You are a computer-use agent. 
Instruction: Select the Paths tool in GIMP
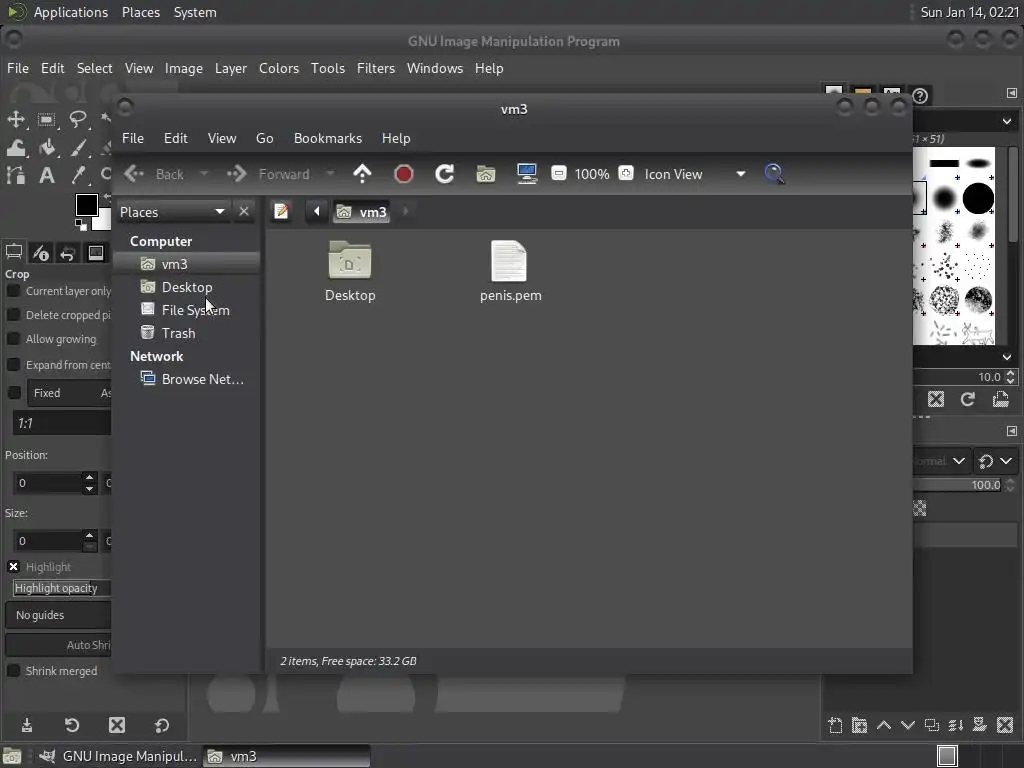[16, 175]
